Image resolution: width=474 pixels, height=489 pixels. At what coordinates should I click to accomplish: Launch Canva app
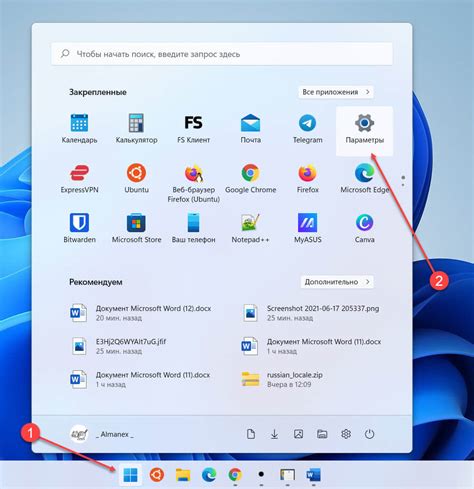pyautogui.click(x=364, y=229)
